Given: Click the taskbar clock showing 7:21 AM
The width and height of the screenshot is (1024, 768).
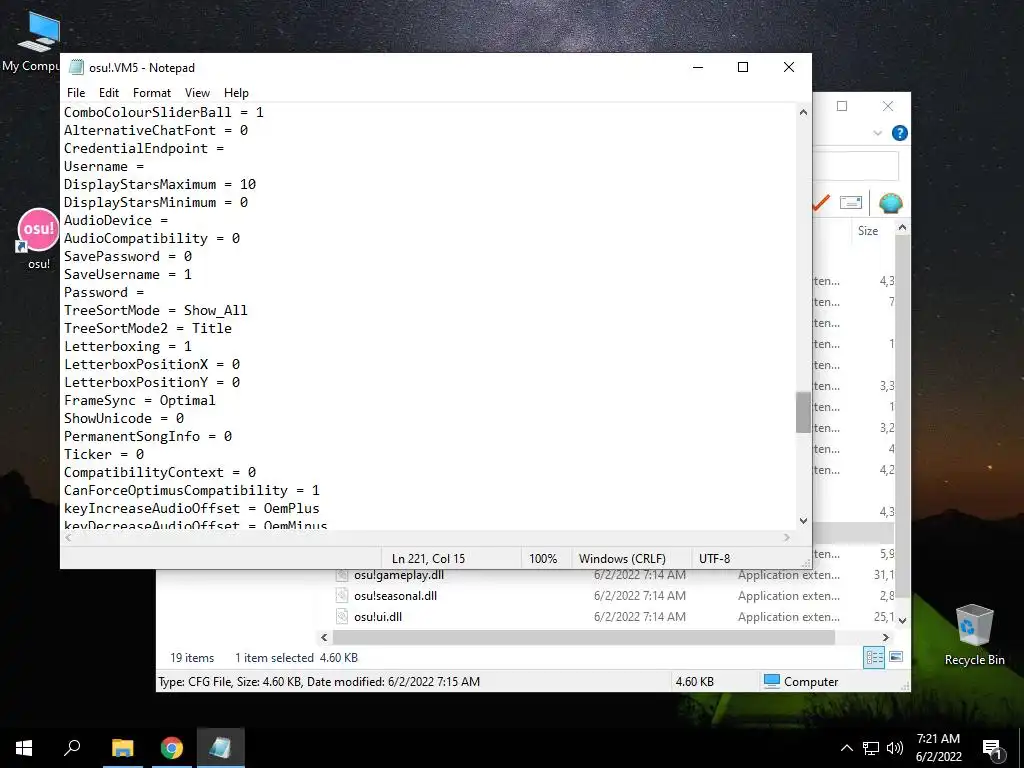Looking at the screenshot, I should click(938, 748).
